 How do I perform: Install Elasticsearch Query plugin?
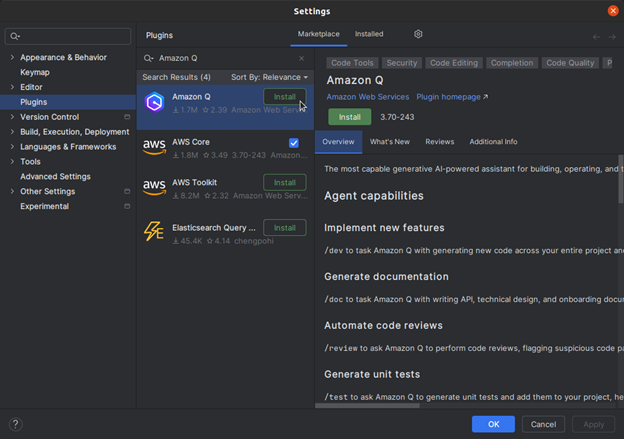tap(285, 228)
